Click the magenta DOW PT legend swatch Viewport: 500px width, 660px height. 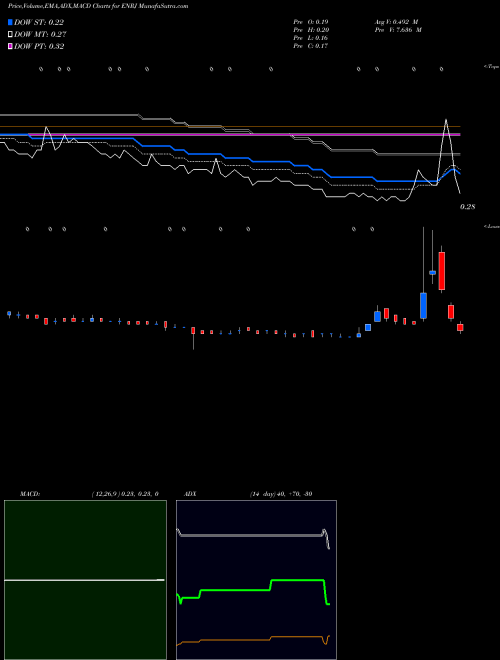click(x=11, y=46)
